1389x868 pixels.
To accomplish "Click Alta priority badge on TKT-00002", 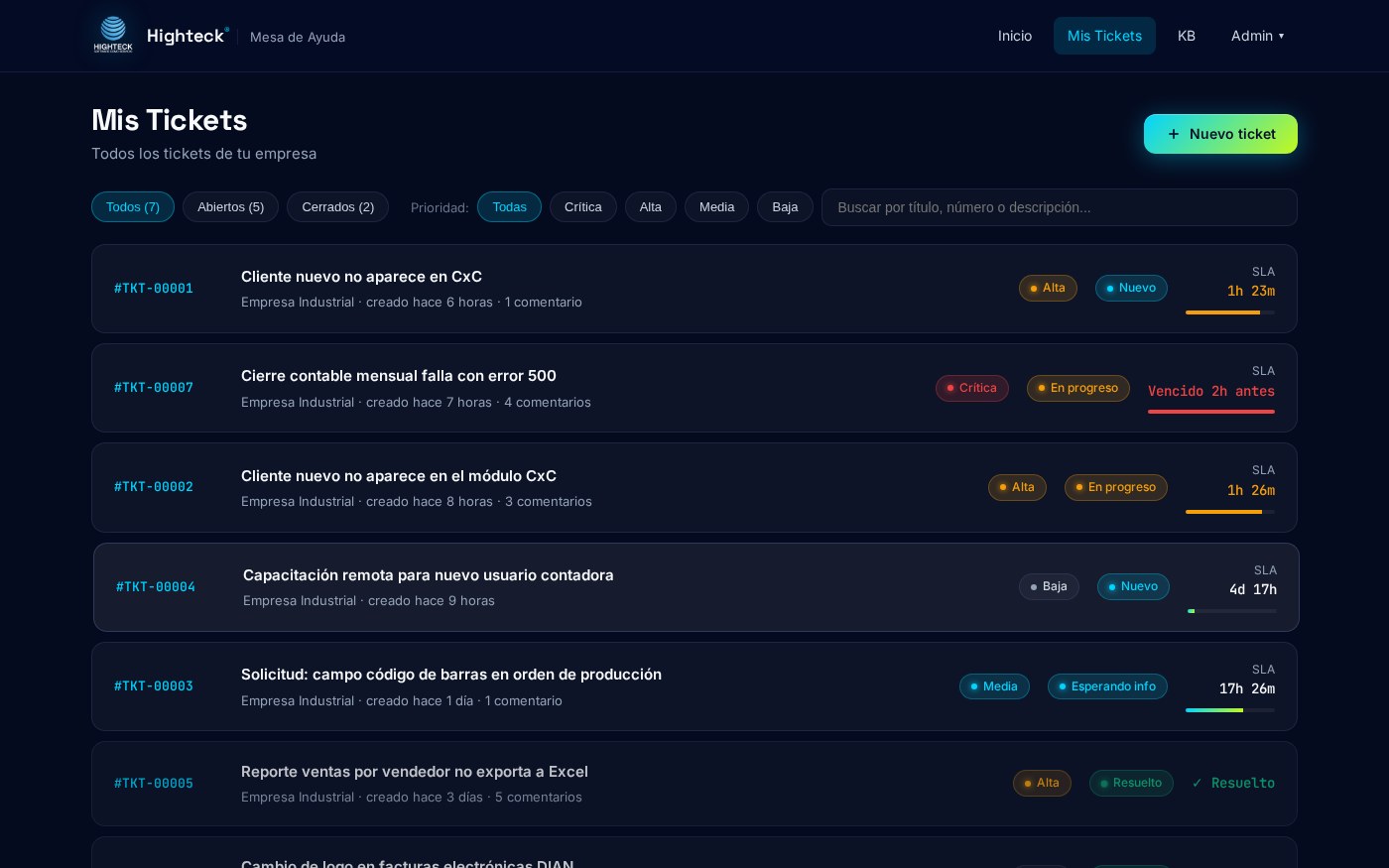I will coord(1017,487).
